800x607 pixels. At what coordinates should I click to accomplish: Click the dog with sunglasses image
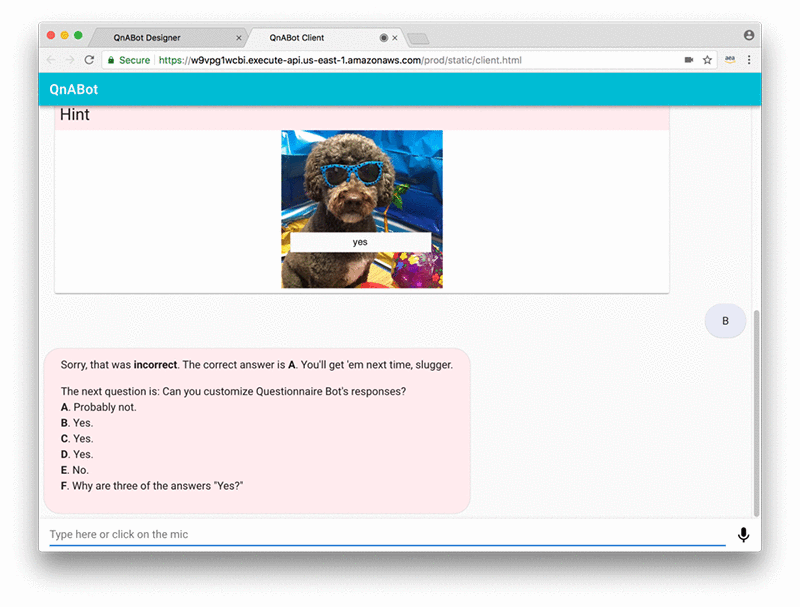tap(362, 209)
